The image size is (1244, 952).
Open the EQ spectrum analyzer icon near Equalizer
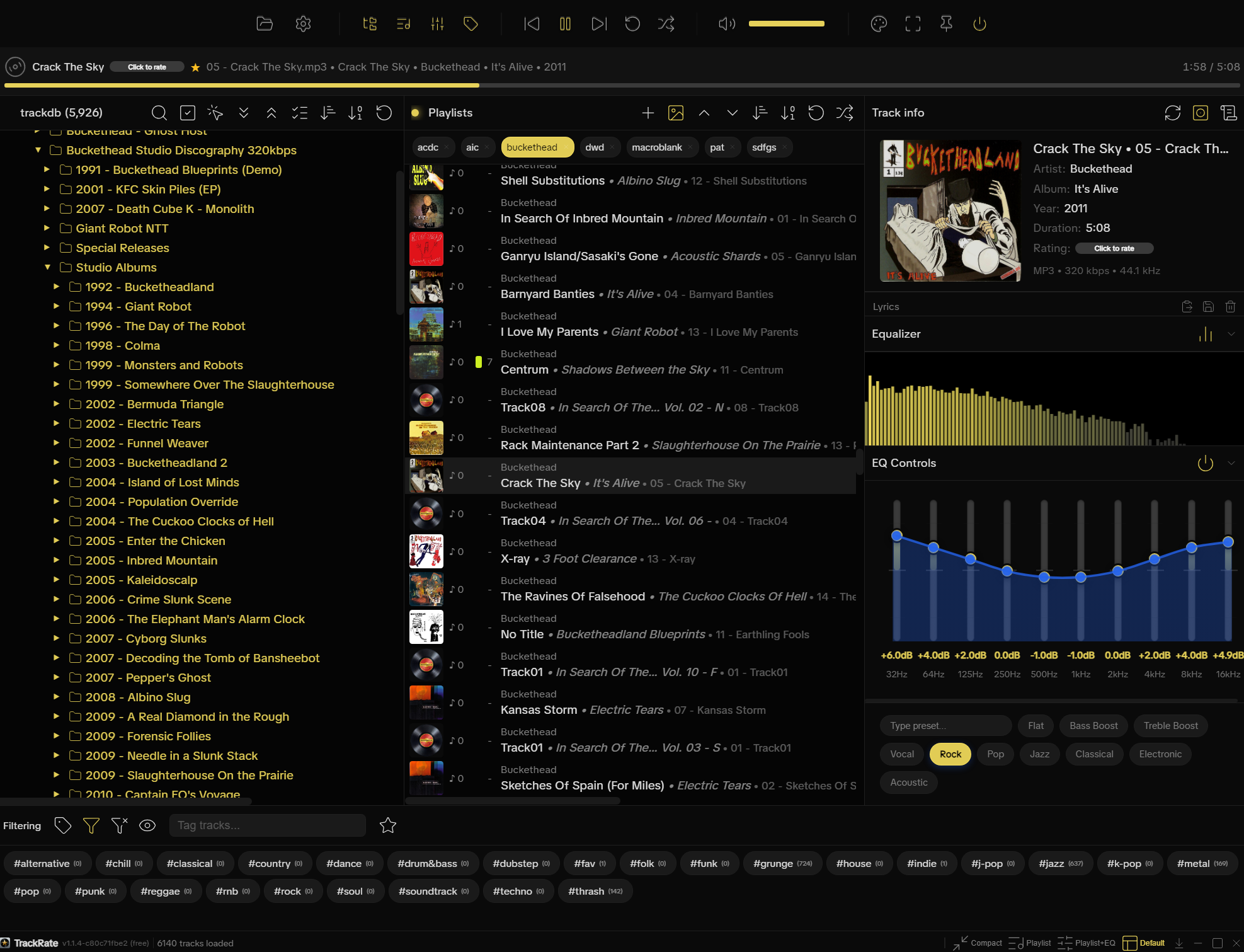coord(1205,334)
